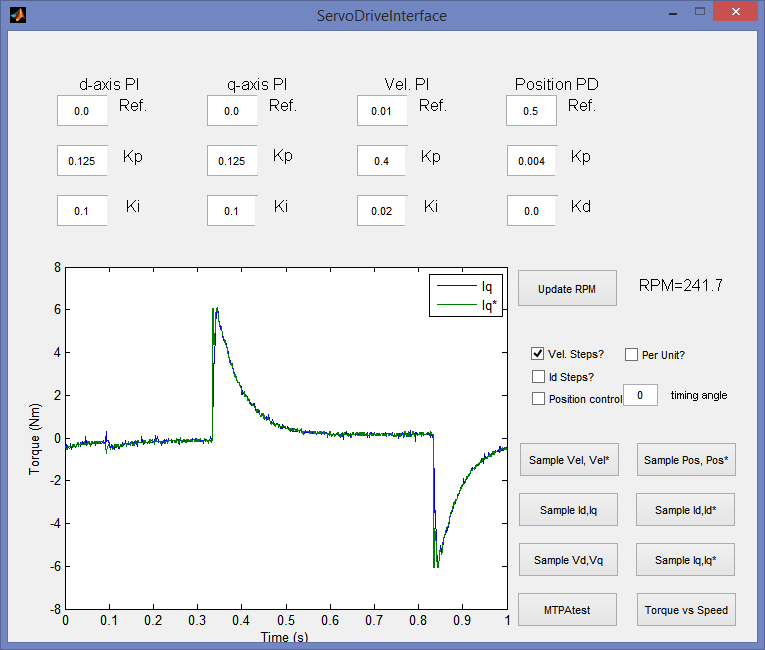Click the d-axis PI Kp field
Image resolution: width=765 pixels, height=650 pixels.
82,160
